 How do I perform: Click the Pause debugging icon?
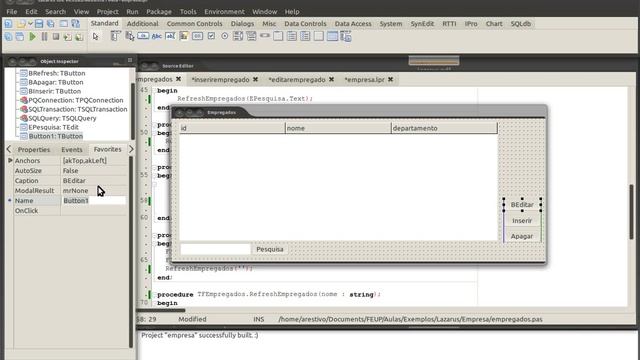[44, 37]
